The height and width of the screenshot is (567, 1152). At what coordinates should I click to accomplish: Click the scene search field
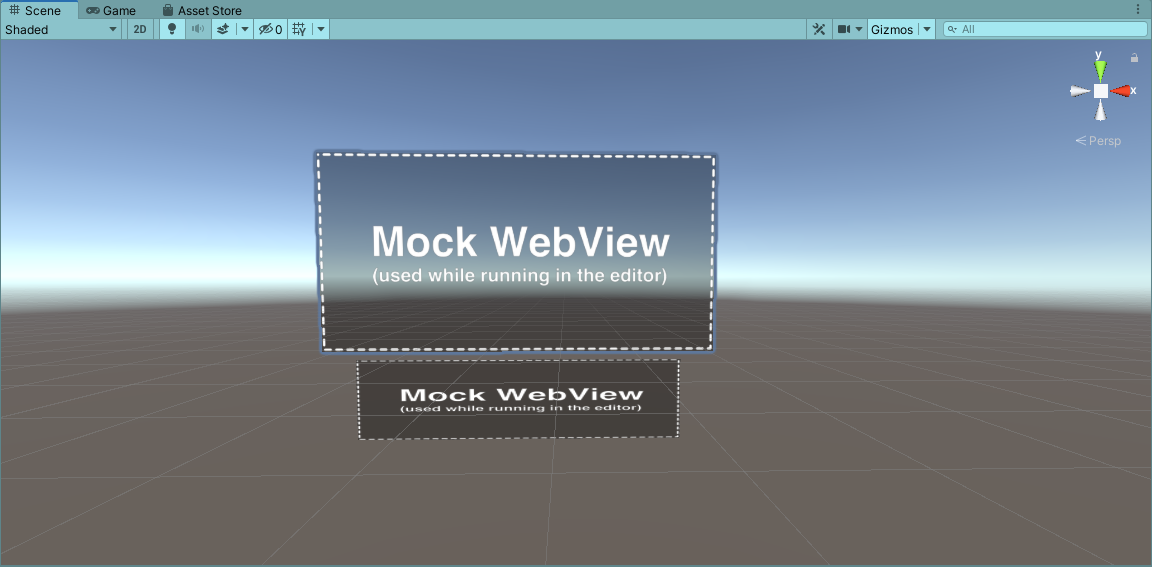(1045, 29)
